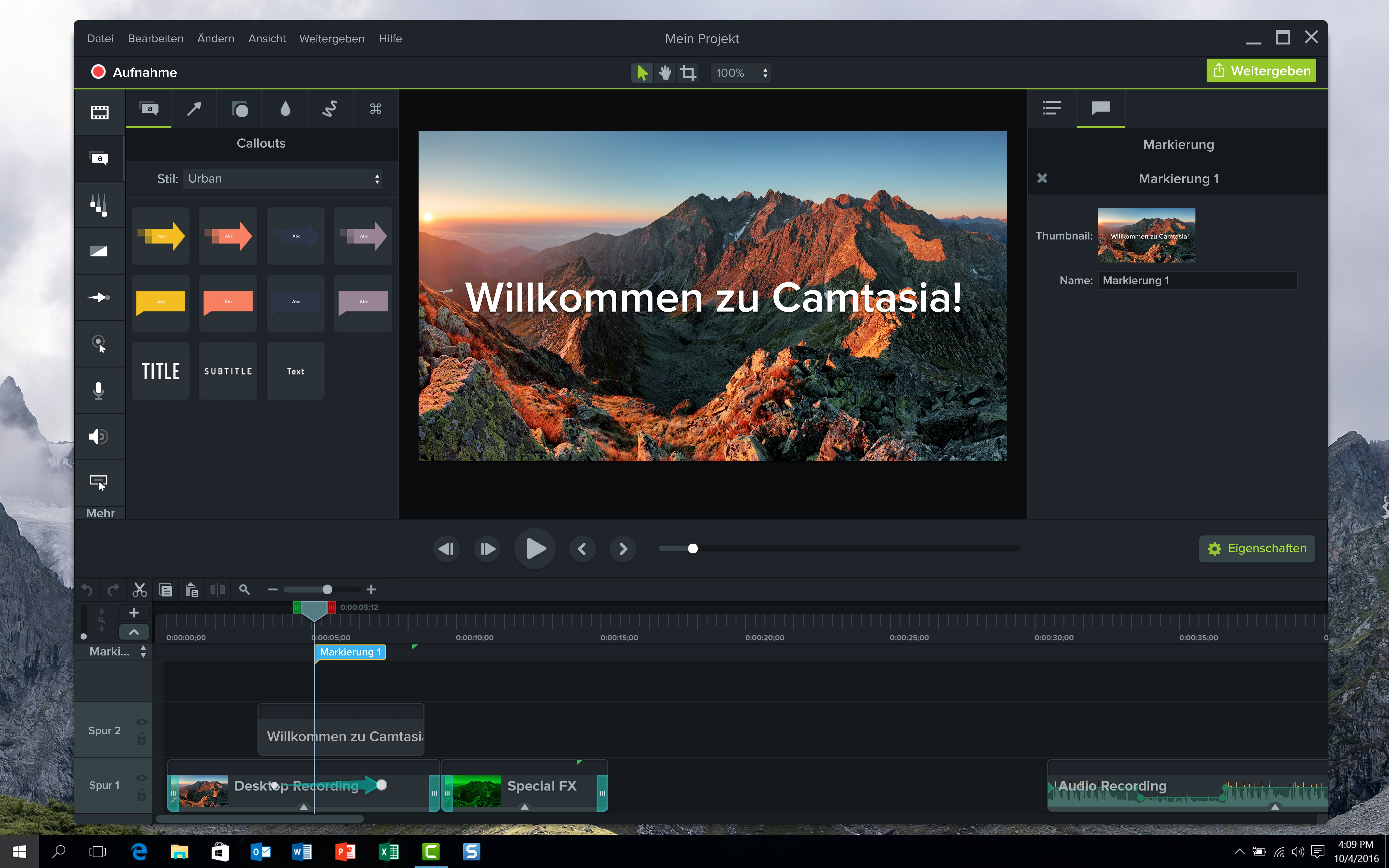The image size is (1389, 868).
Task: Cut the selection with scissors icon
Action: [139, 590]
